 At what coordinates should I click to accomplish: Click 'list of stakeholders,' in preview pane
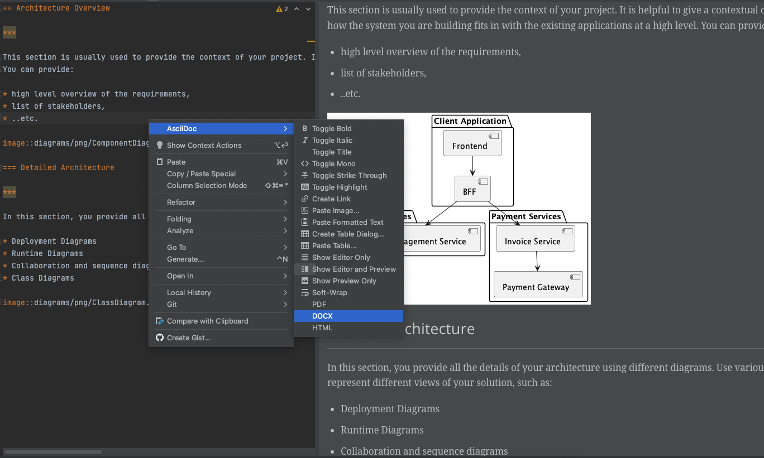point(383,73)
